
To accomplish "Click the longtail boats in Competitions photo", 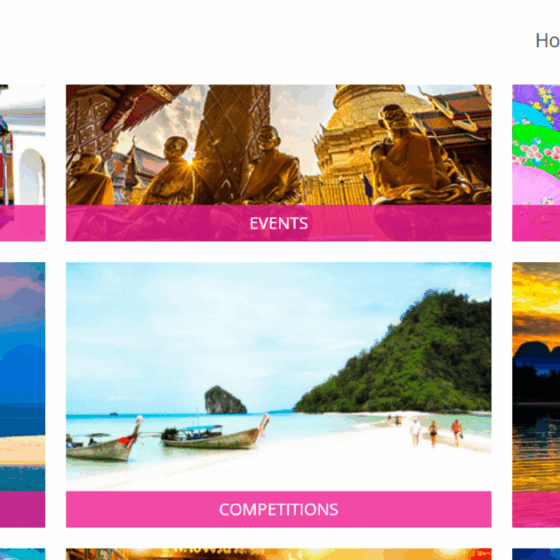I will pyautogui.click(x=168, y=438).
